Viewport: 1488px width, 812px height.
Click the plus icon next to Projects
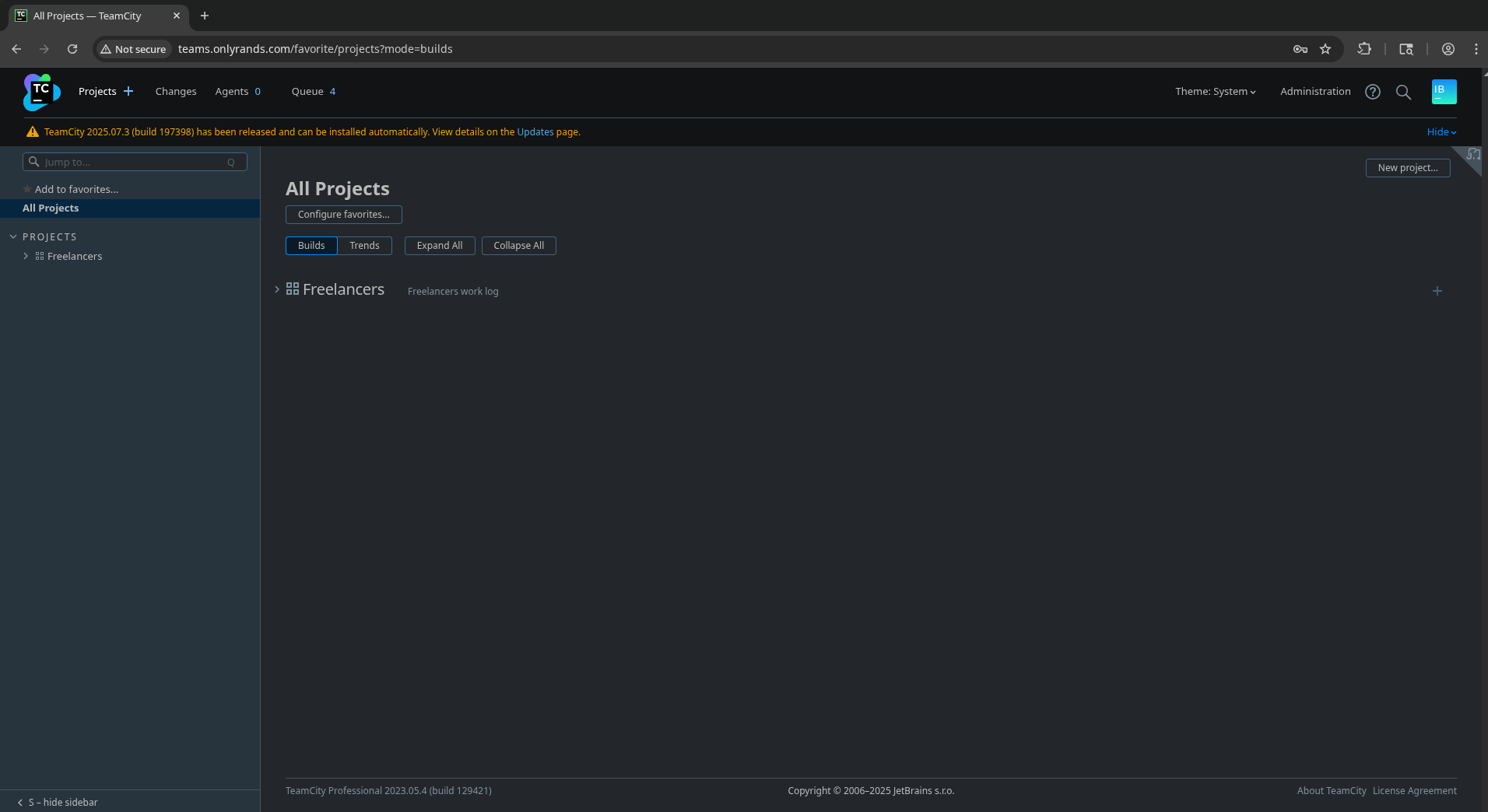coord(128,91)
